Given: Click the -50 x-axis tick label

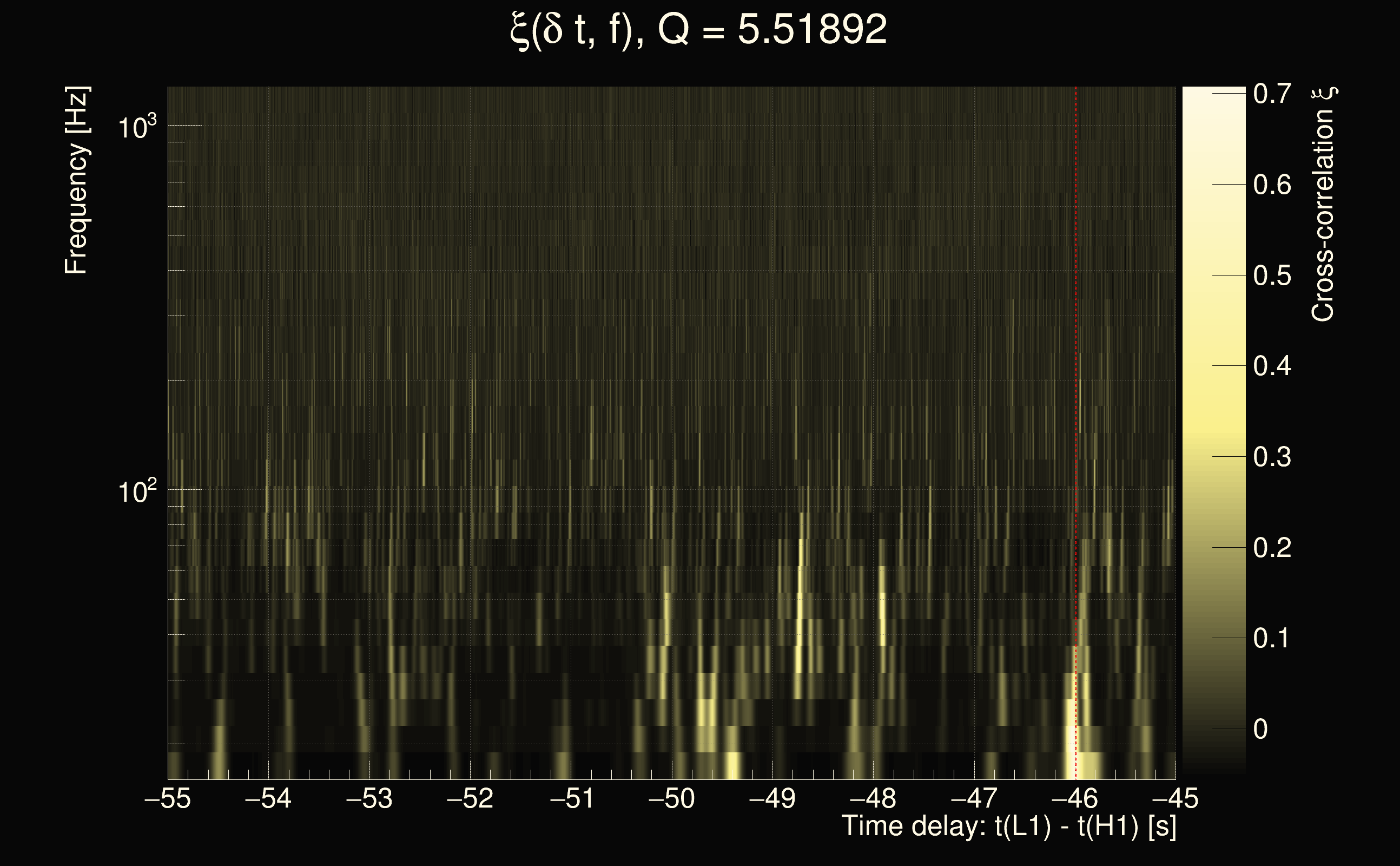Looking at the screenshot, I should 671,798.
